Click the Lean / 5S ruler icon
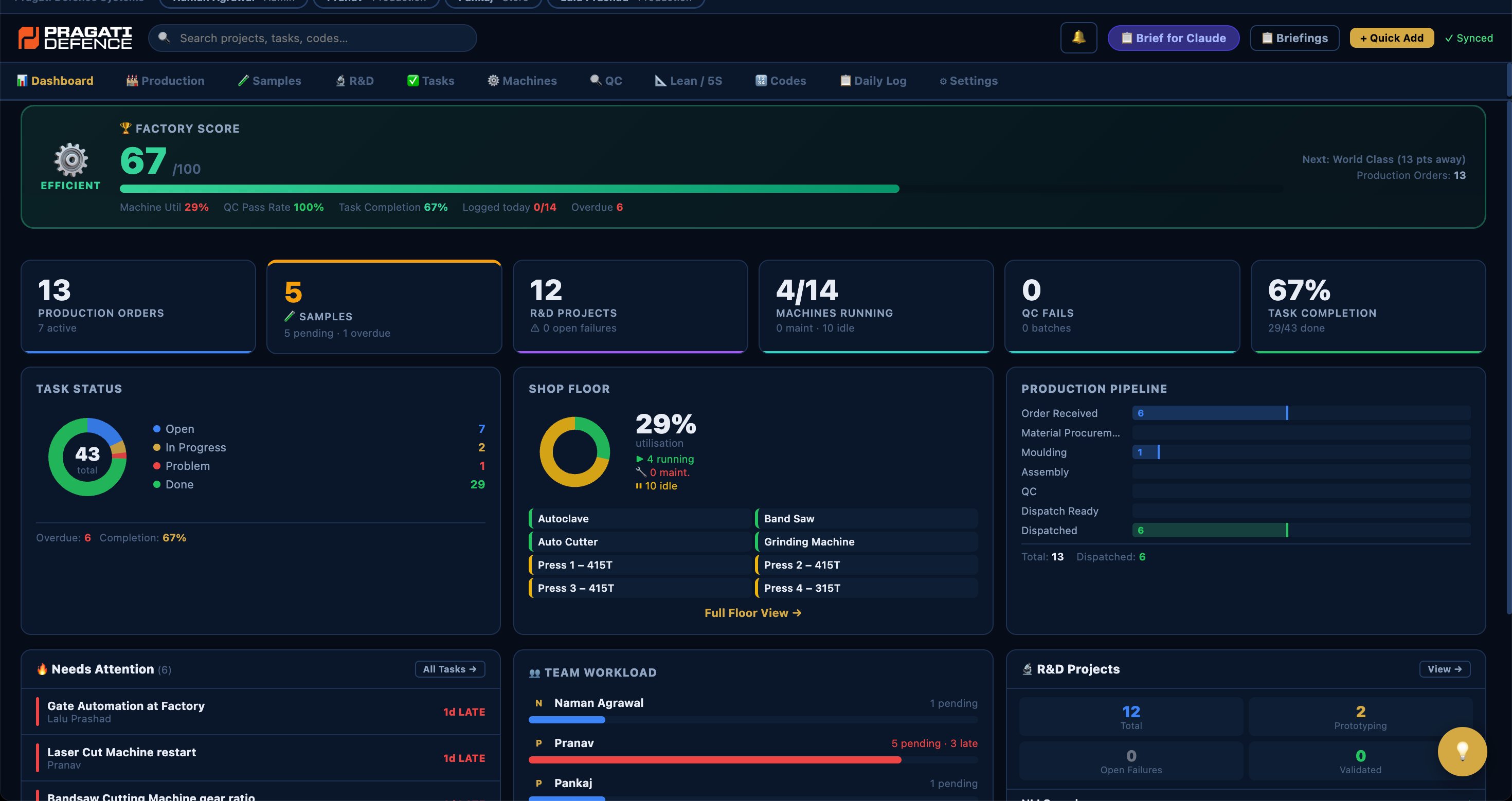Screen dimensions: 1512x801 pyautogui.click(x=660, y=80)
